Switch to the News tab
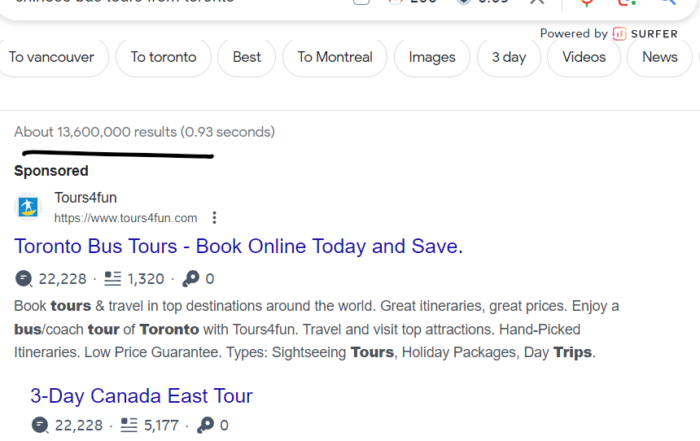 coord(660,58)
